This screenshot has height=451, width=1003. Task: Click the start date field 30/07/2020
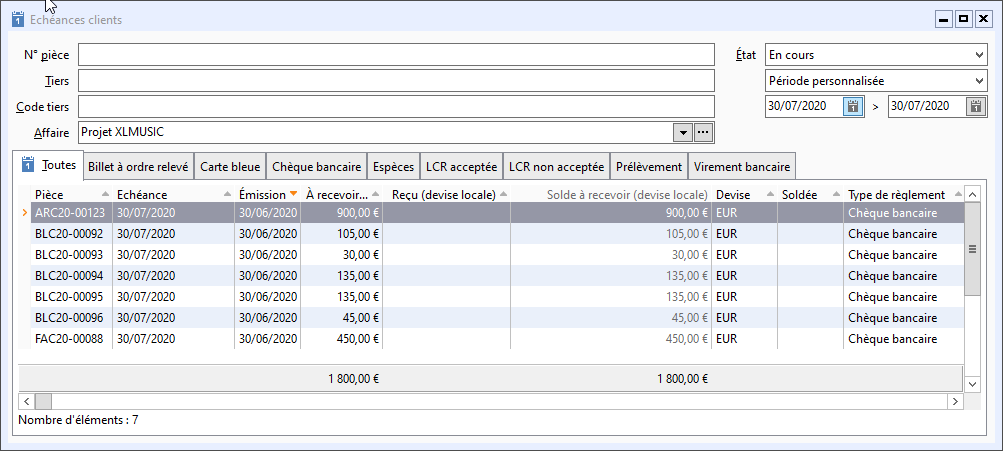tap(804, 106)
